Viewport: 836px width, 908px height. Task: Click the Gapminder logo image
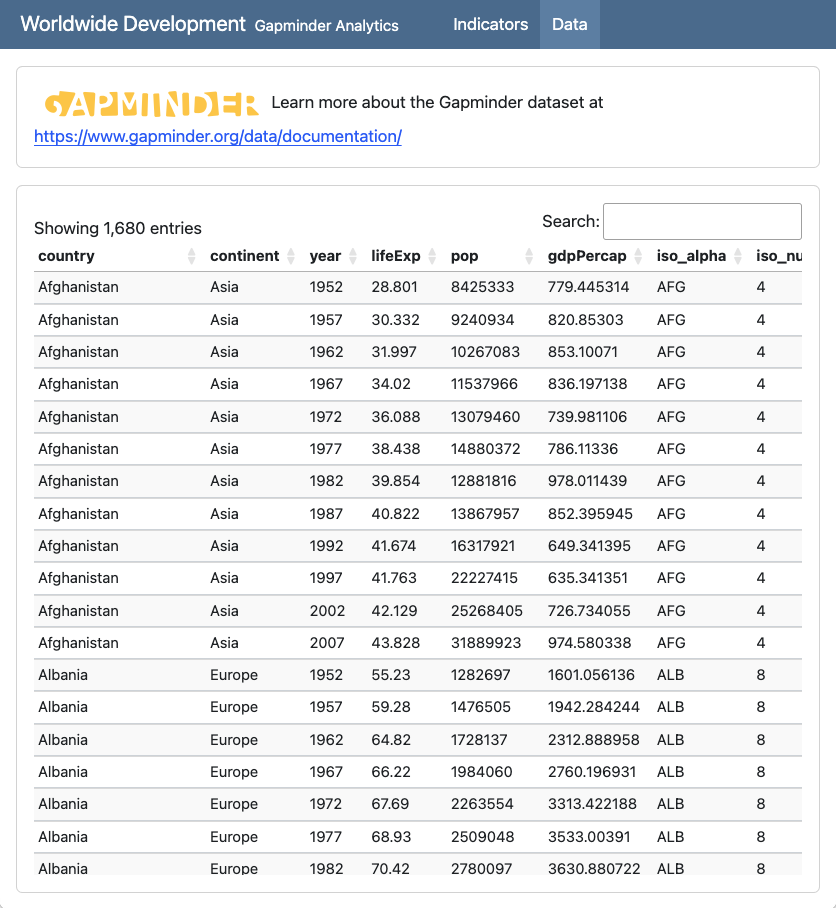(152, 103)
